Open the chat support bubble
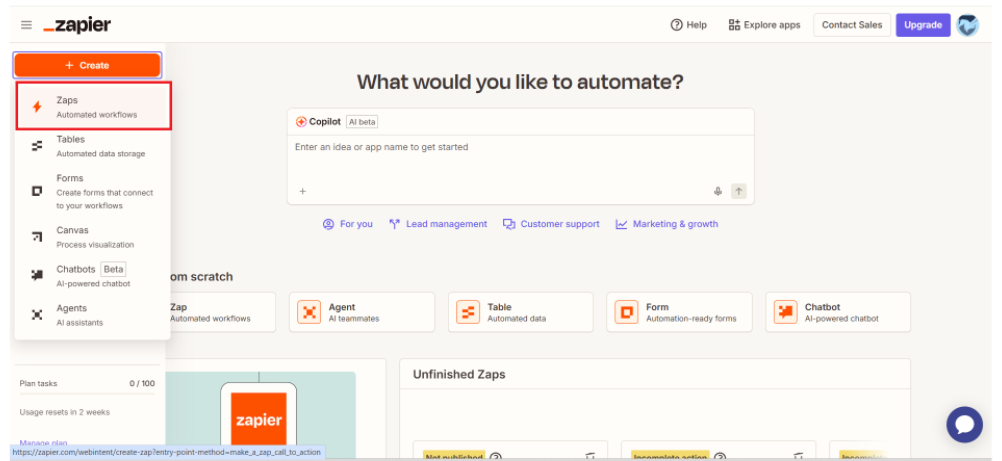Image resolution: width=1002 pixels, height=461 pixels. pos(964,424)
